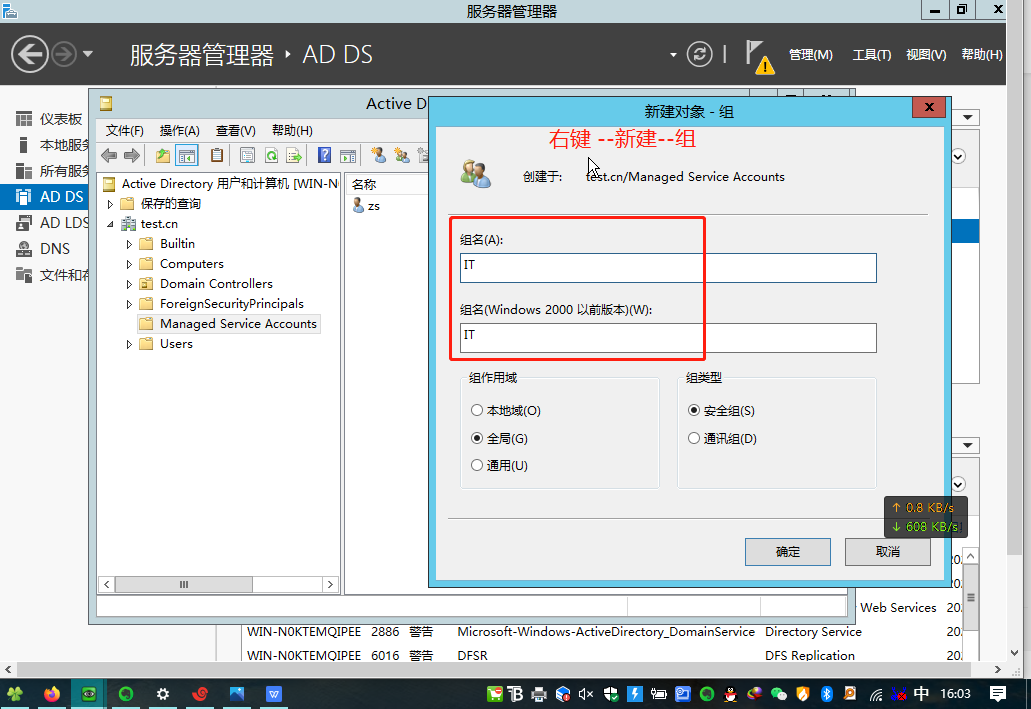Expand the ForeignSecurityPrincipals tree node
1031x709 pixels.
tap(129, 304)
